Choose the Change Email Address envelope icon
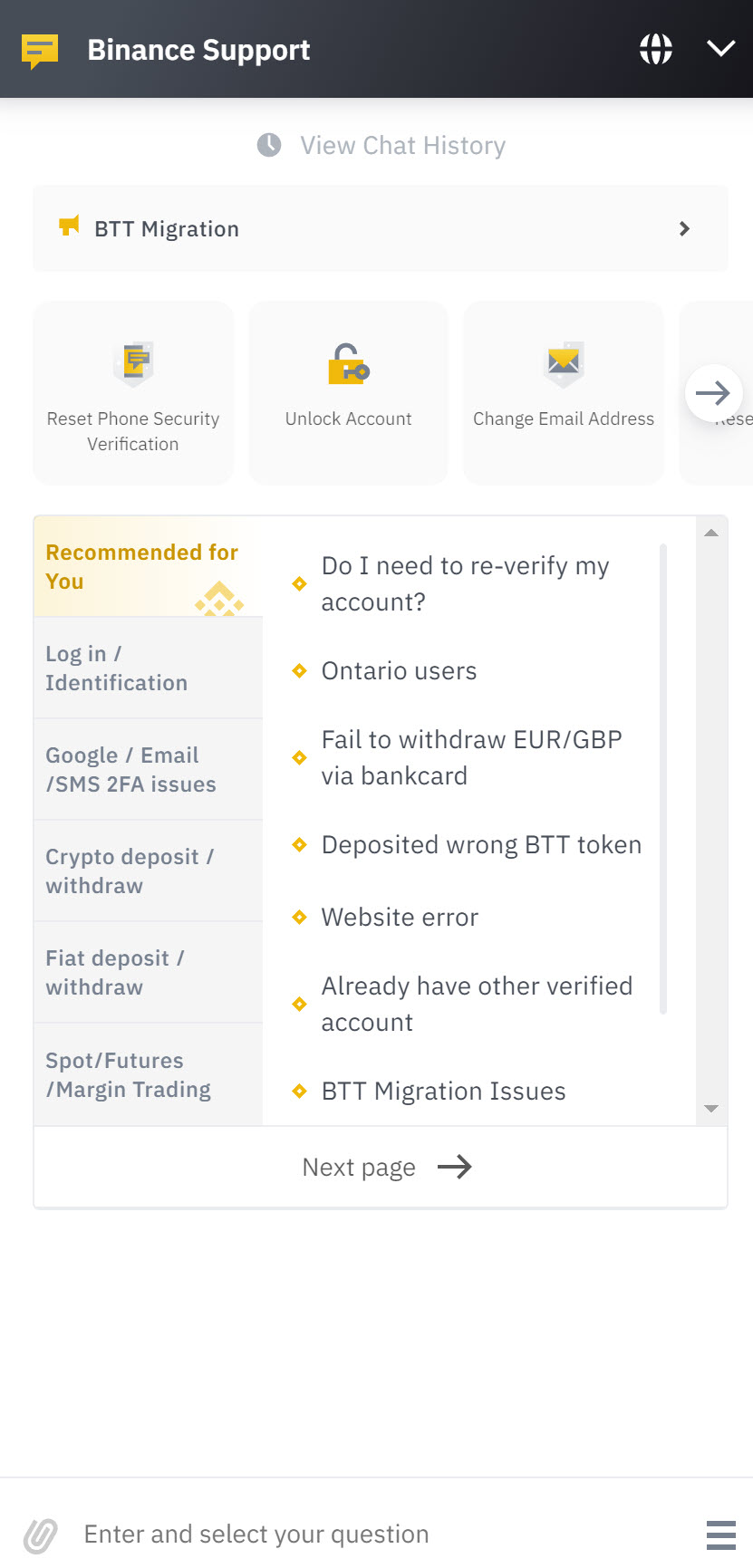 tap(564, 364)
